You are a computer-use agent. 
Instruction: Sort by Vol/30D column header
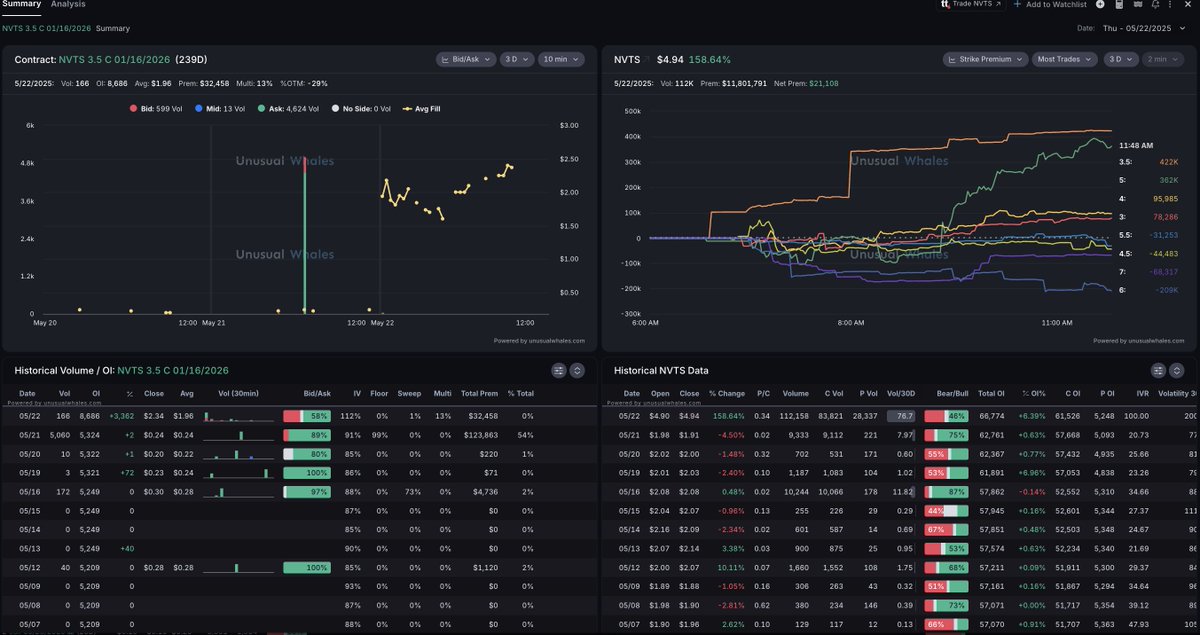click(x=900, y=394)
